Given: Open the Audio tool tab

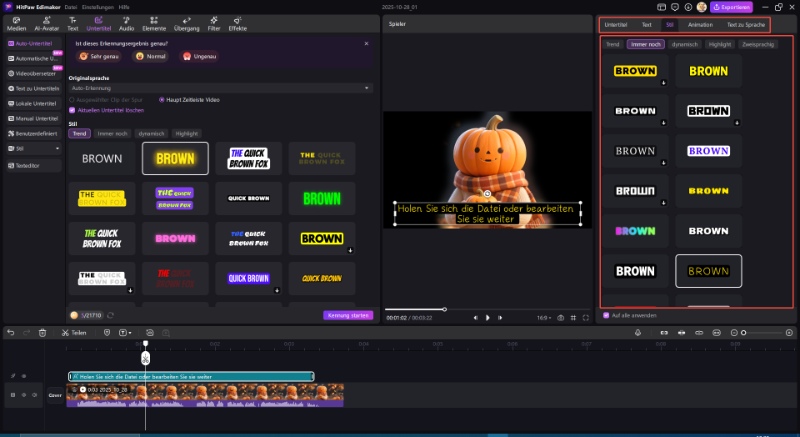Looking at the screenshot, I should pyautogui.click(x=126, y=22).
